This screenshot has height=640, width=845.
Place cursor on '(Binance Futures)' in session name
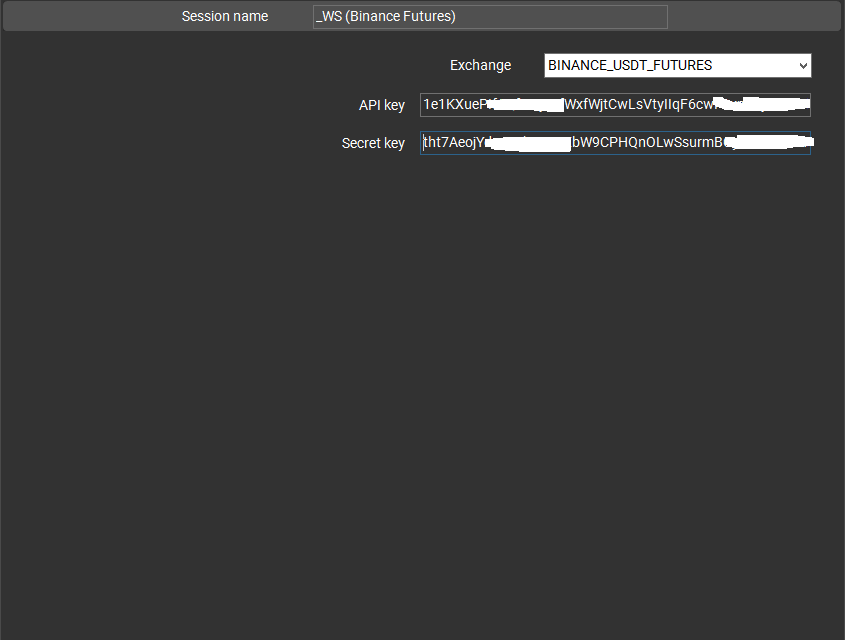[400, 17]
